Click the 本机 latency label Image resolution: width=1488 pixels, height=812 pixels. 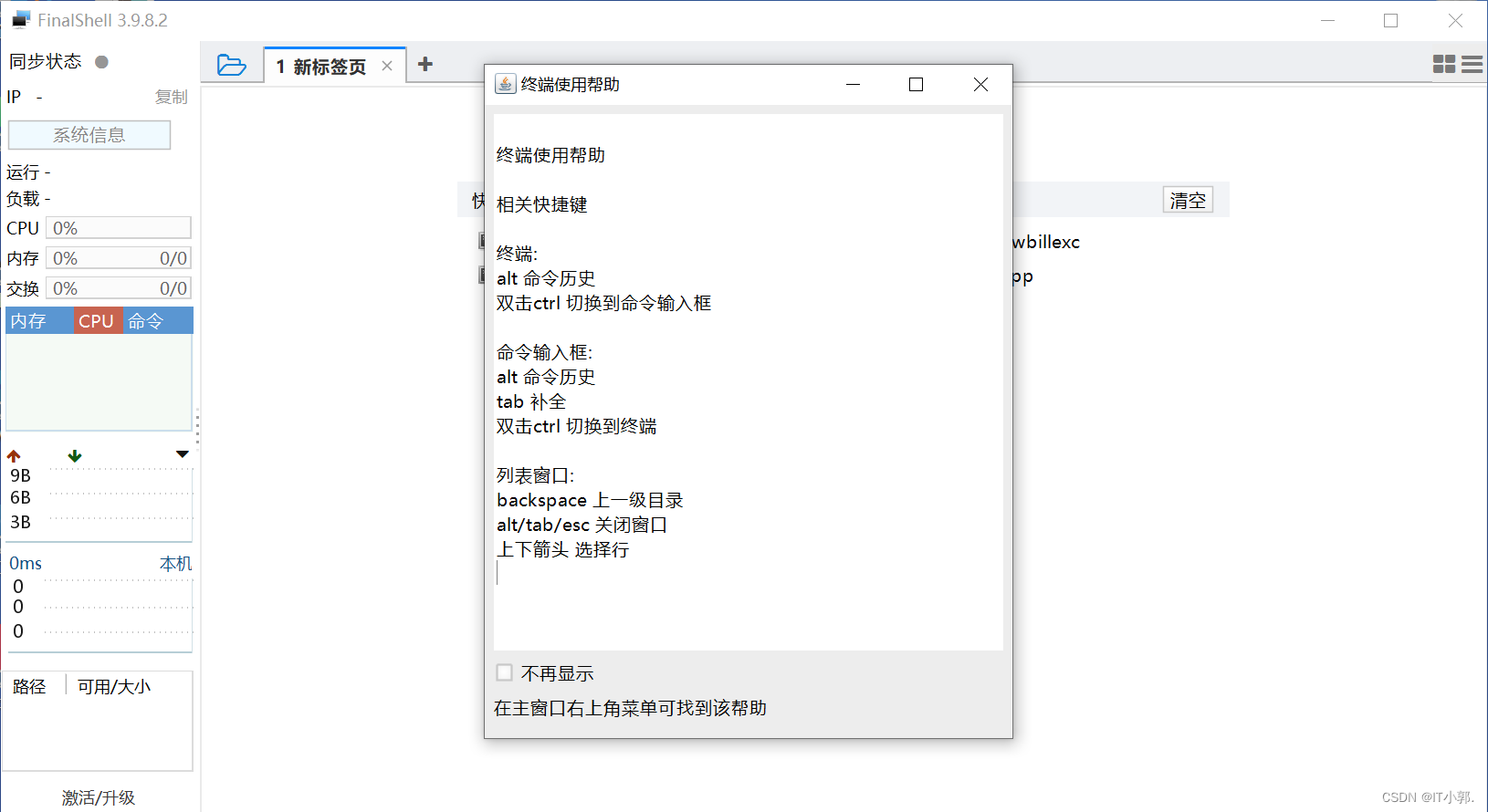(176, 564)
